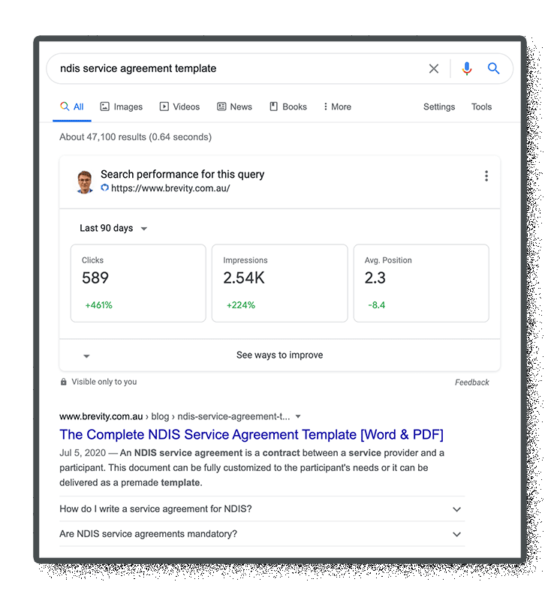Open The Complete NDIS Service Agreement Template result
The image size is (560, 600).
(x=251, y=435)
